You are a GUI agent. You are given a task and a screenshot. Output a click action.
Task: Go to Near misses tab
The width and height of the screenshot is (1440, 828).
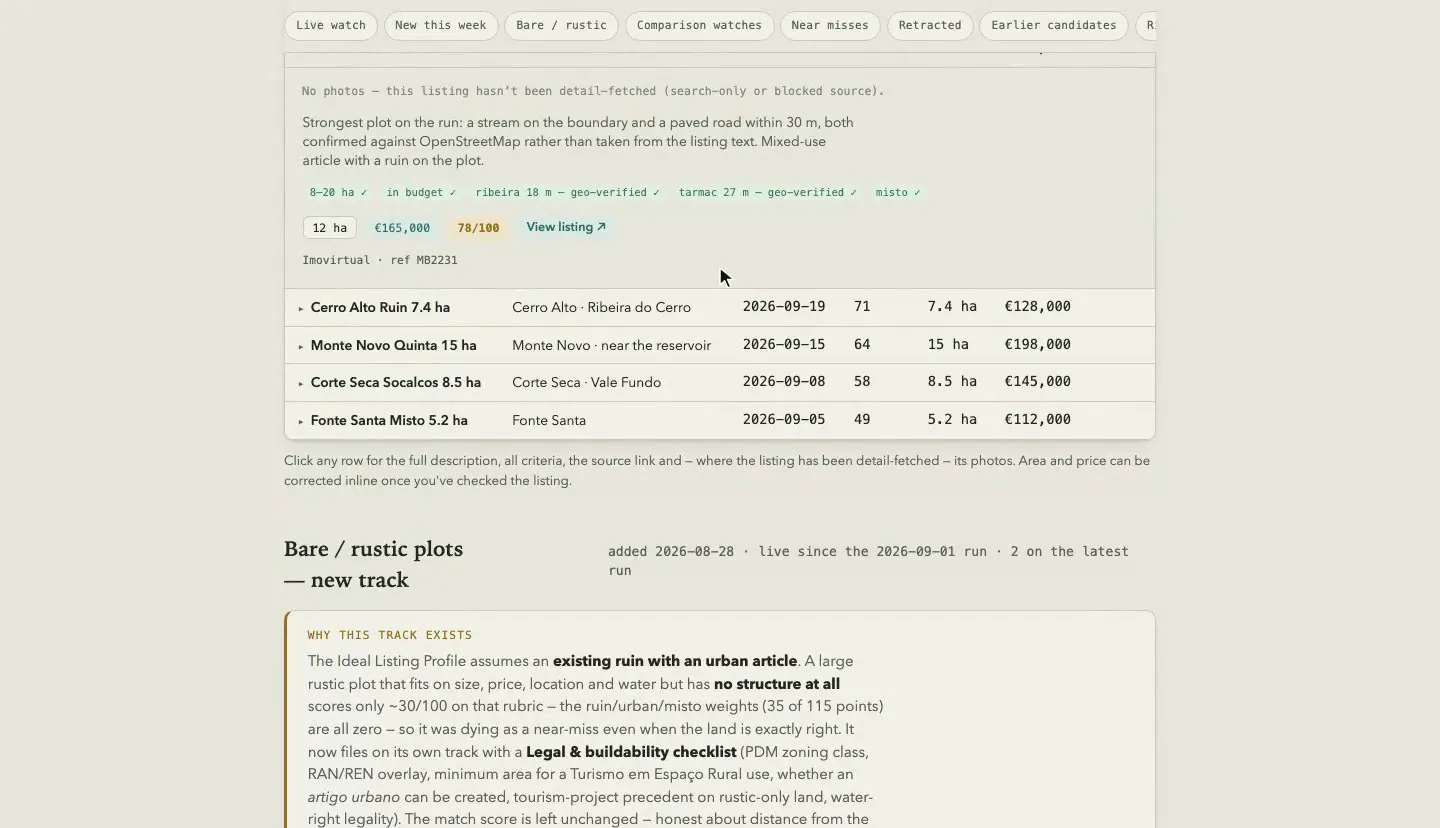[830, 26]
